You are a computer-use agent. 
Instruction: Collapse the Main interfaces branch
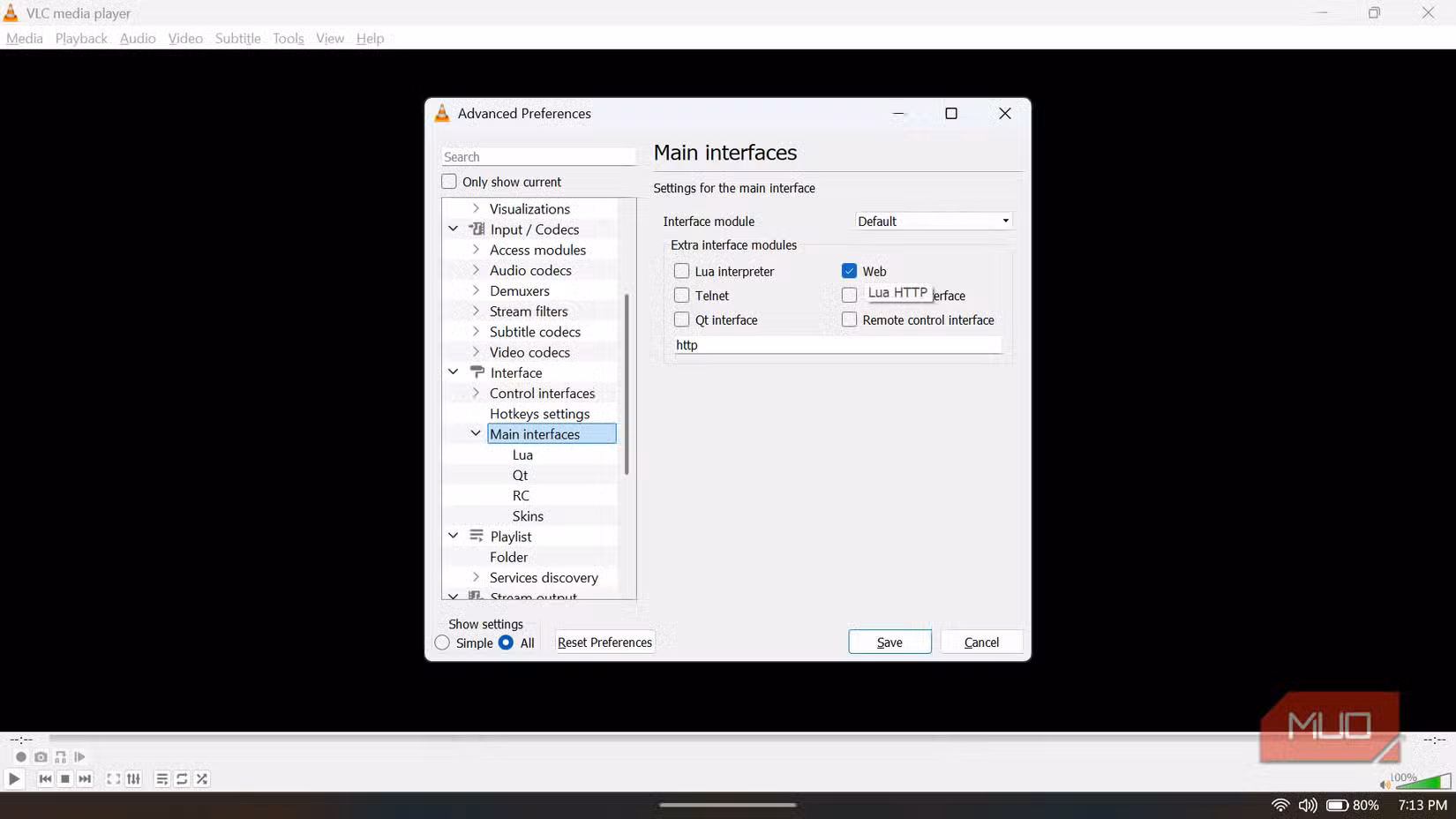476,434
